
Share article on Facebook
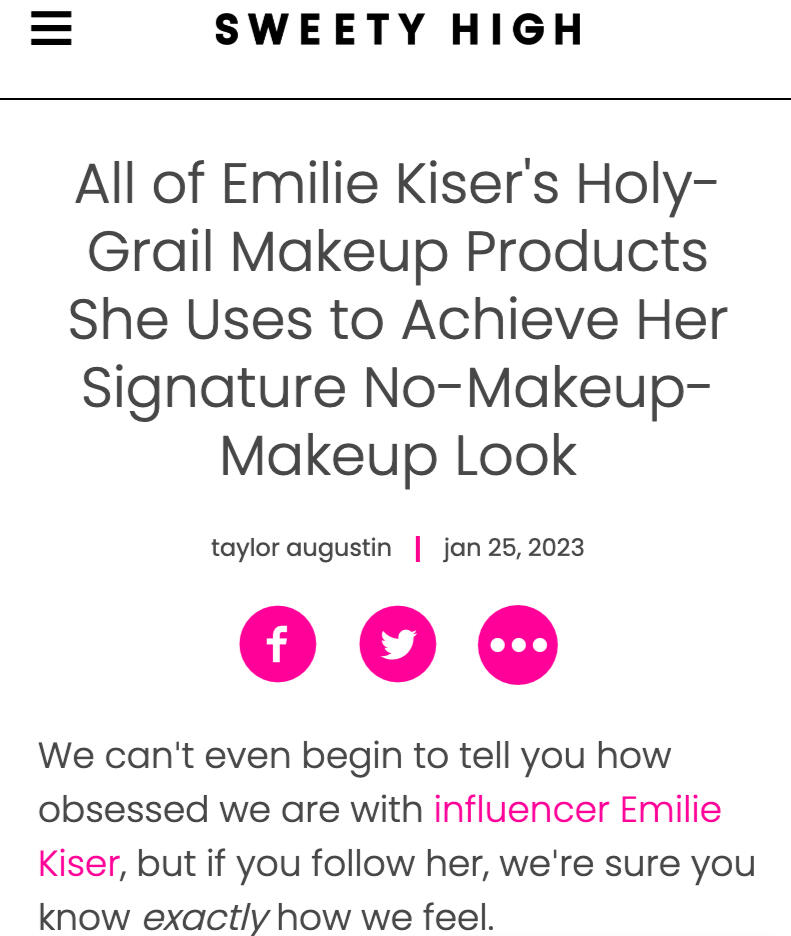277,644
